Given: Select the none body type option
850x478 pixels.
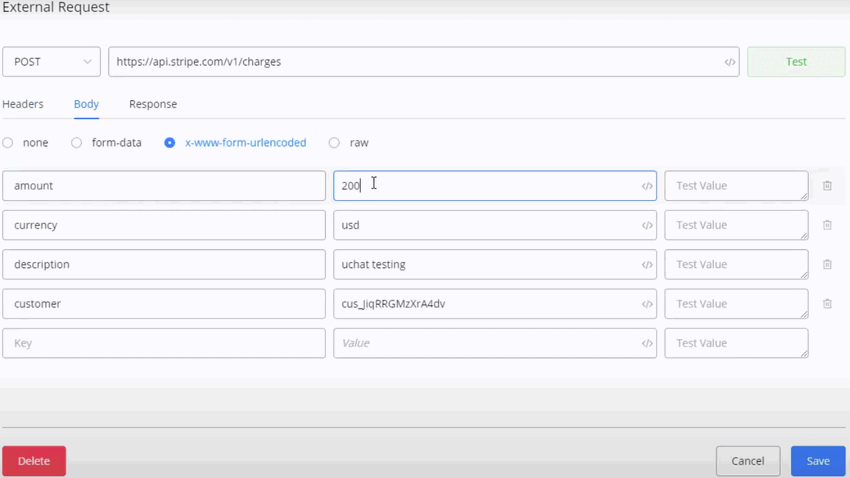Looking at the screenshot, I should click(x=8, y=143).
